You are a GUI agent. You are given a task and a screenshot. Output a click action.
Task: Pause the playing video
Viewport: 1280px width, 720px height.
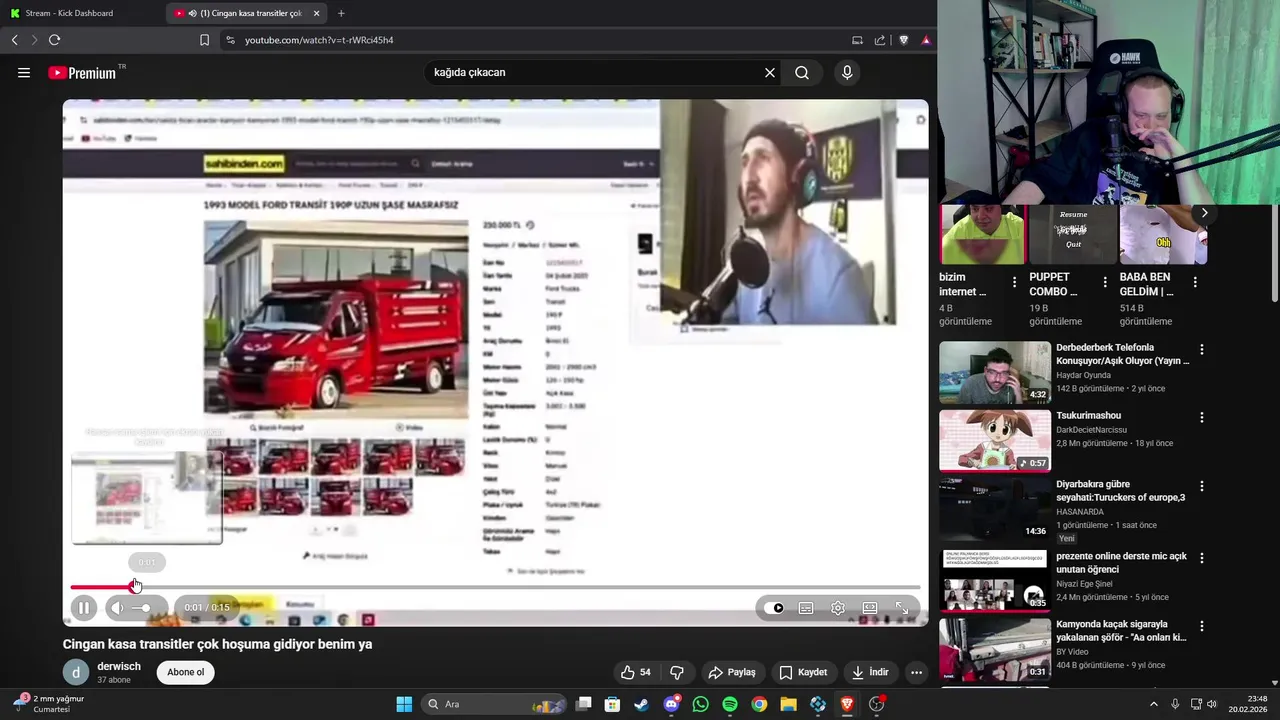84,608
